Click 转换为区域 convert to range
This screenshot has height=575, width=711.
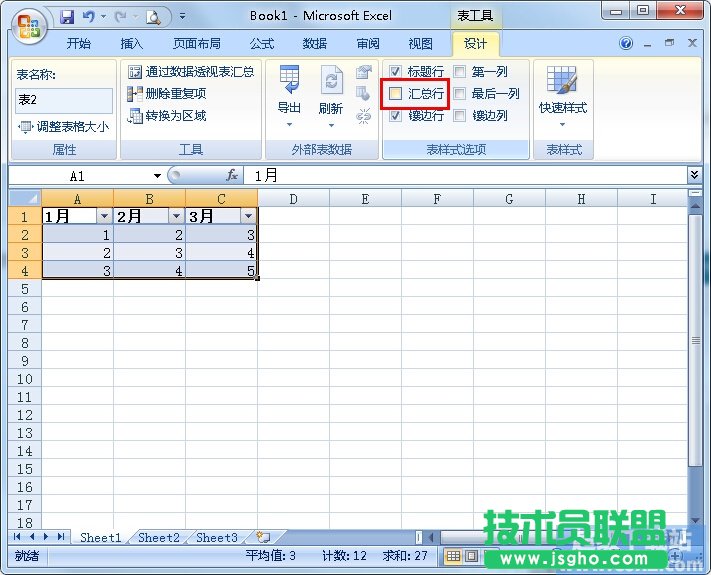coord(166,116)
